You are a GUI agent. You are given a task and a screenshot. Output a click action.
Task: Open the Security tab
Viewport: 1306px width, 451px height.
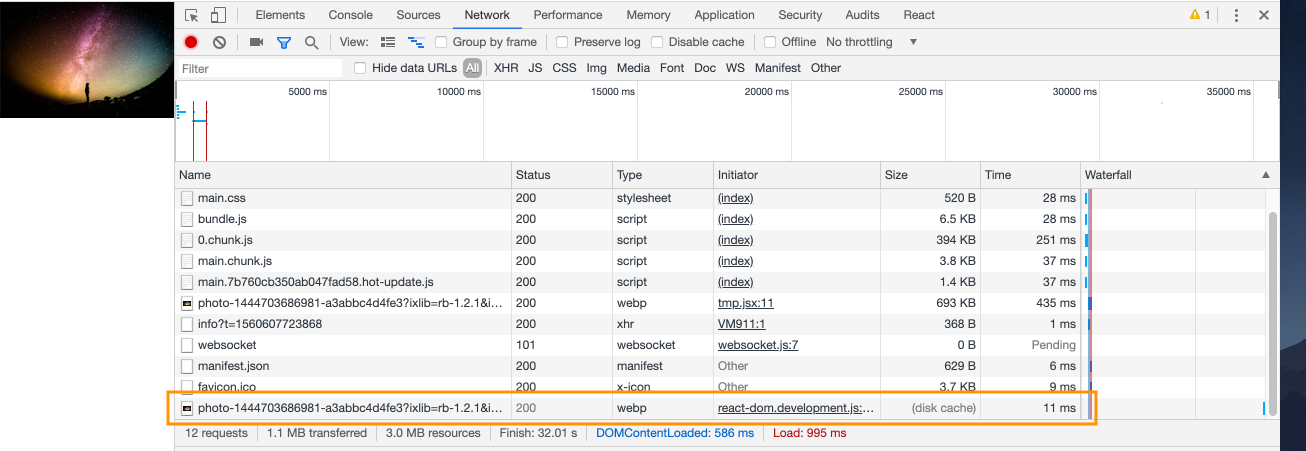pos(800,15)
